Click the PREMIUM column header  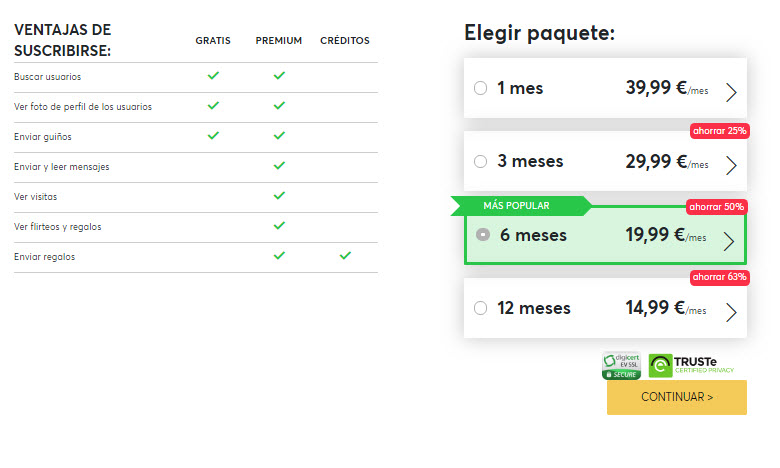[279, 41]
